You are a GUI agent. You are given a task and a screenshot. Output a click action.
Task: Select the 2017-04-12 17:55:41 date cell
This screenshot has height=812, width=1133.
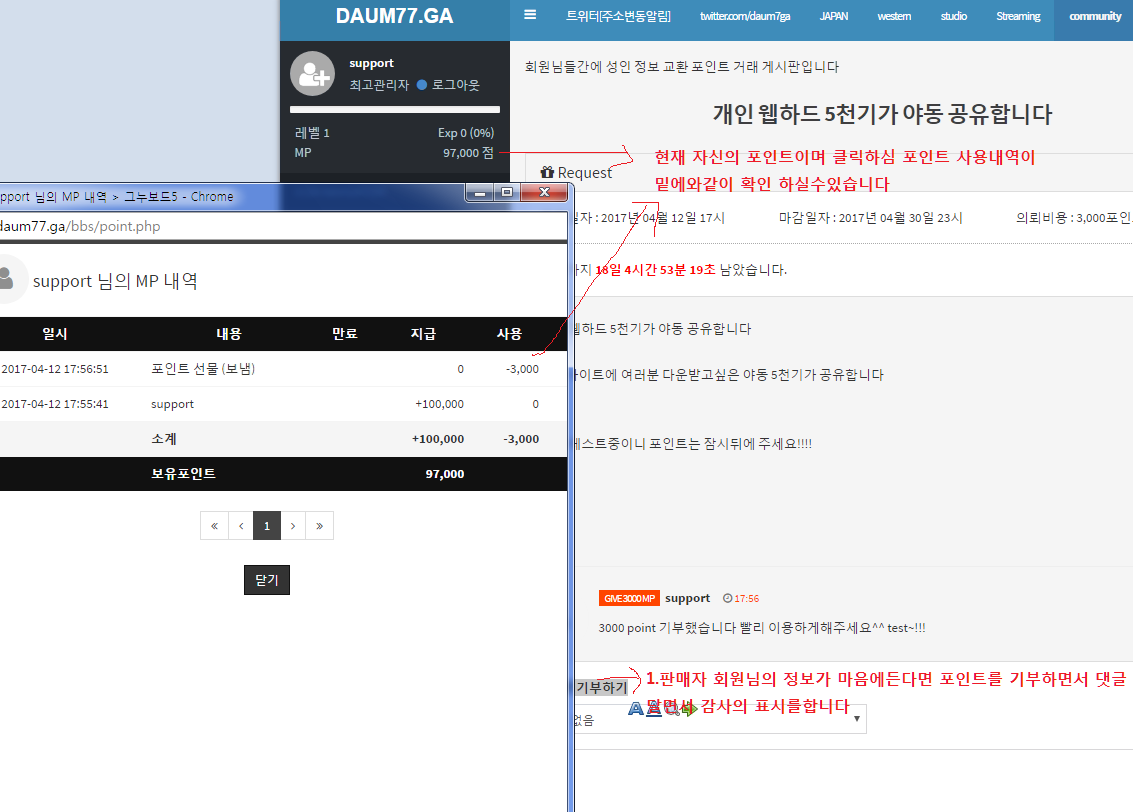[x=55, y=404]
